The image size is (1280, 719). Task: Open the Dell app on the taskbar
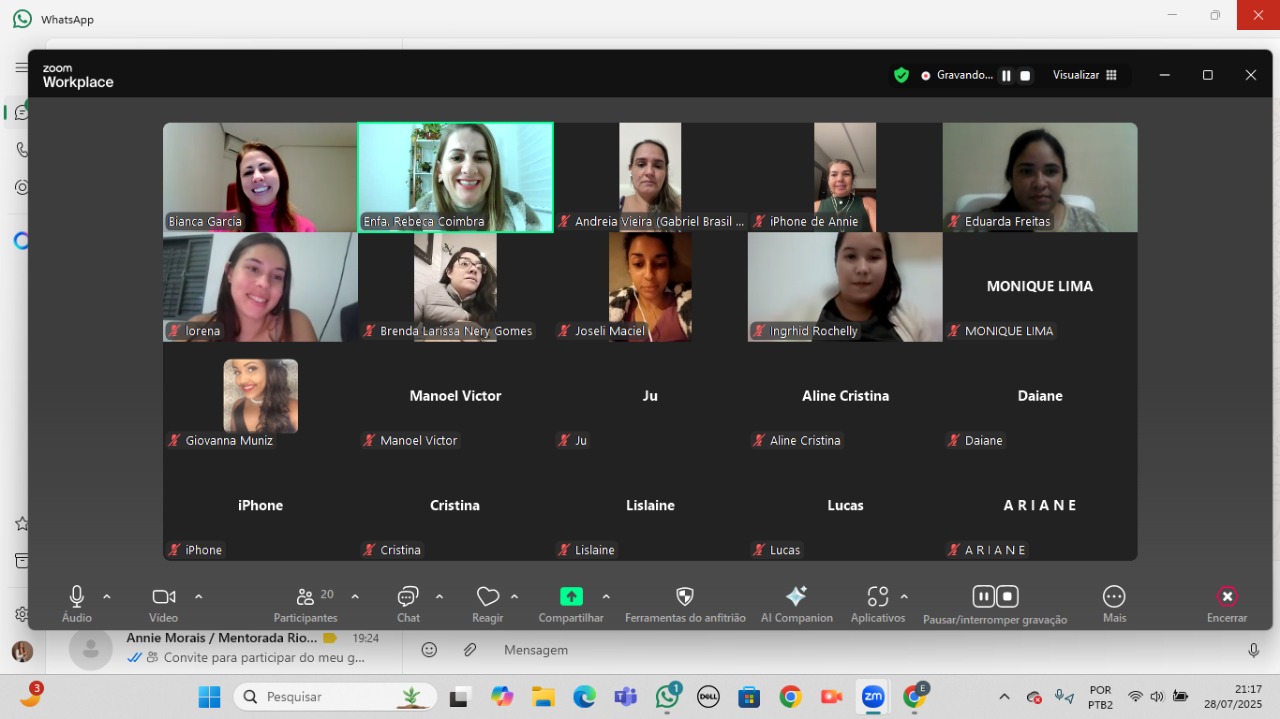(x=708, y=696)
